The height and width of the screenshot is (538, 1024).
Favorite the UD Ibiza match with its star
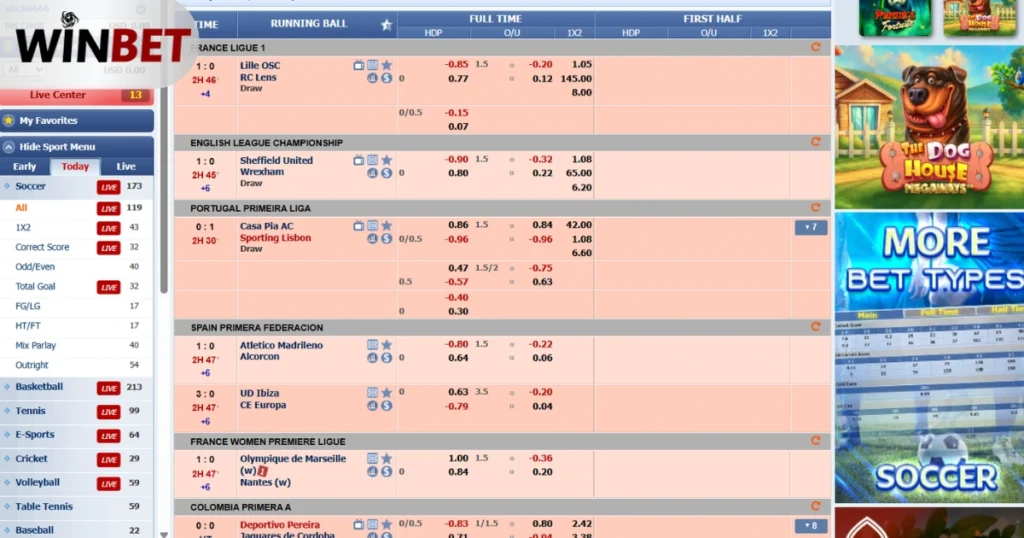[x=387, y=393]
